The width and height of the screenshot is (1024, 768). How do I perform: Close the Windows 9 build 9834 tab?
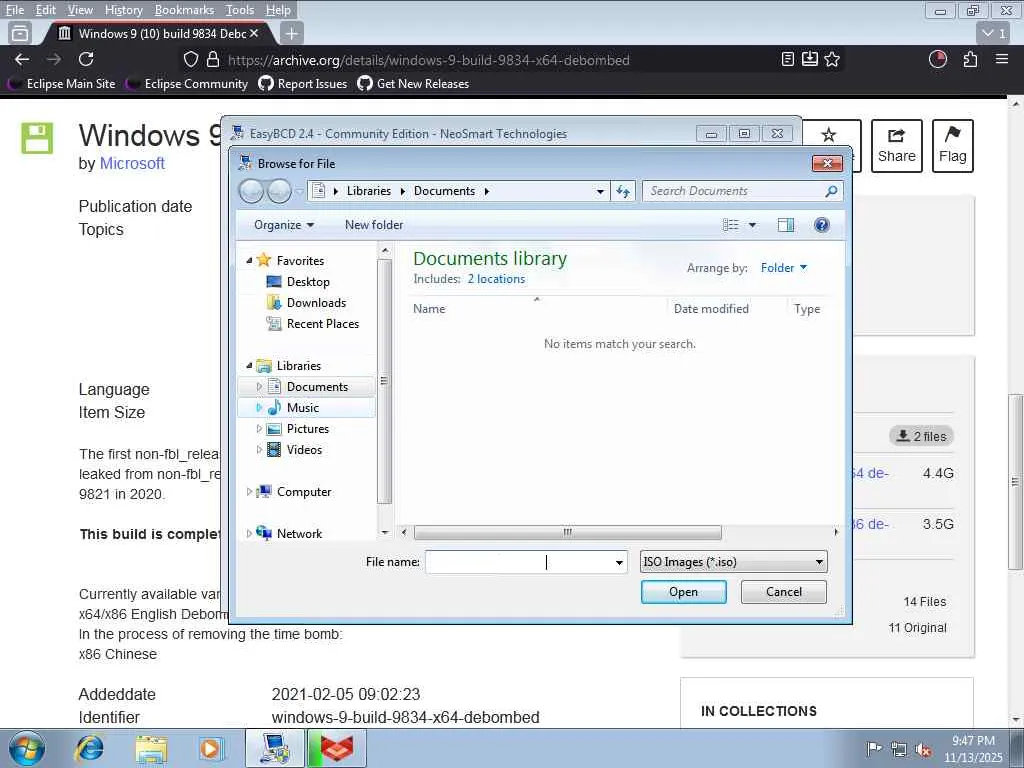pos(254,33)
